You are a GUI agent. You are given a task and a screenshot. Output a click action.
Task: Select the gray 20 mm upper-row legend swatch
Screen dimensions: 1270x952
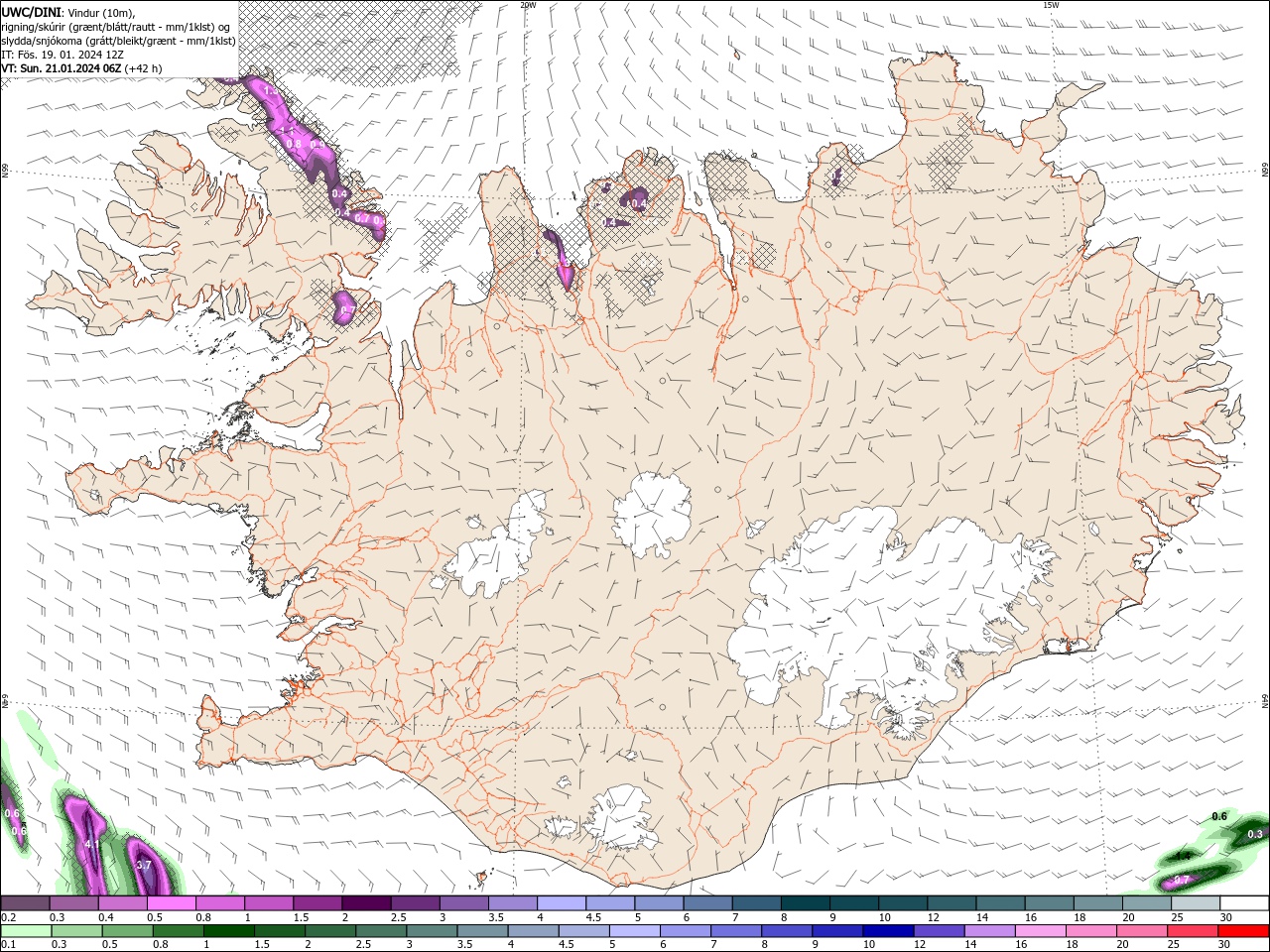coord(1147,903)
